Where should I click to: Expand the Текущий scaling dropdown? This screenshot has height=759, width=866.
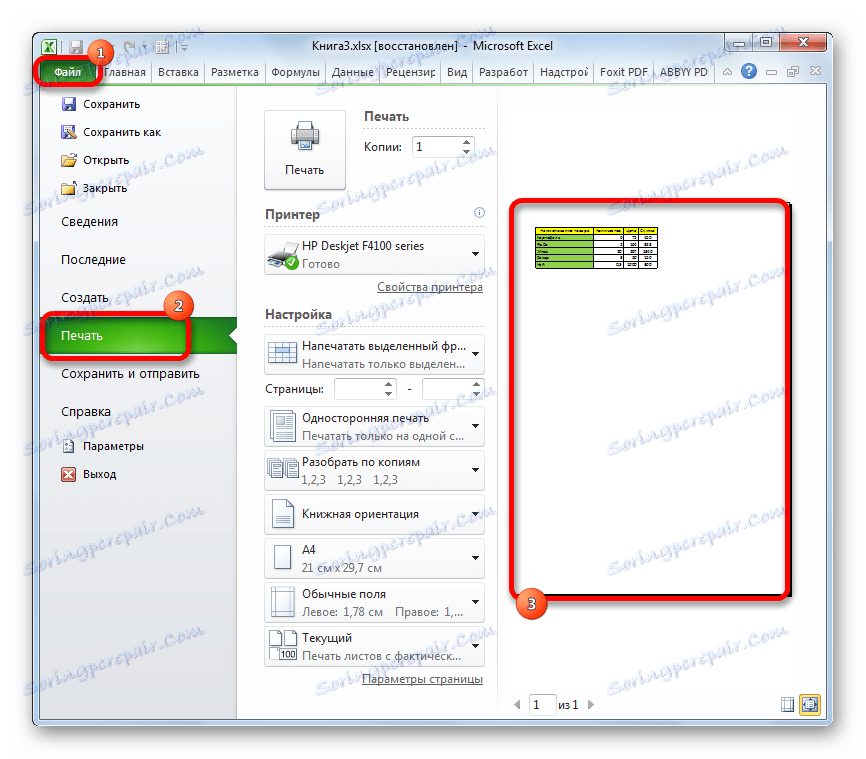474,646
